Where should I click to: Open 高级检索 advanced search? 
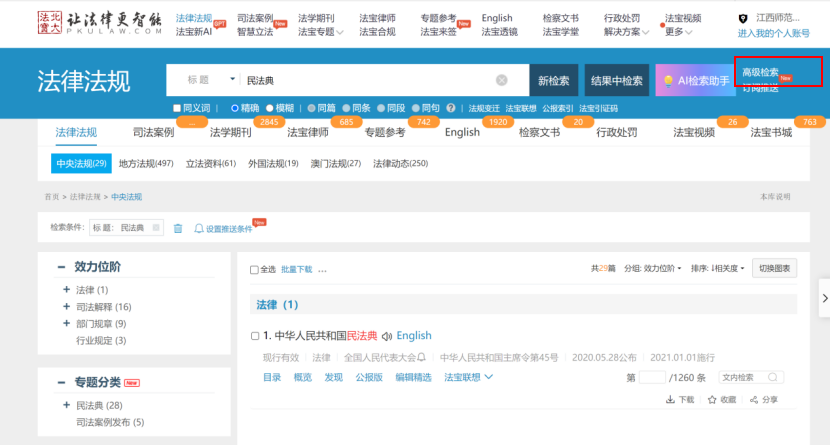(x=760, y=72)
